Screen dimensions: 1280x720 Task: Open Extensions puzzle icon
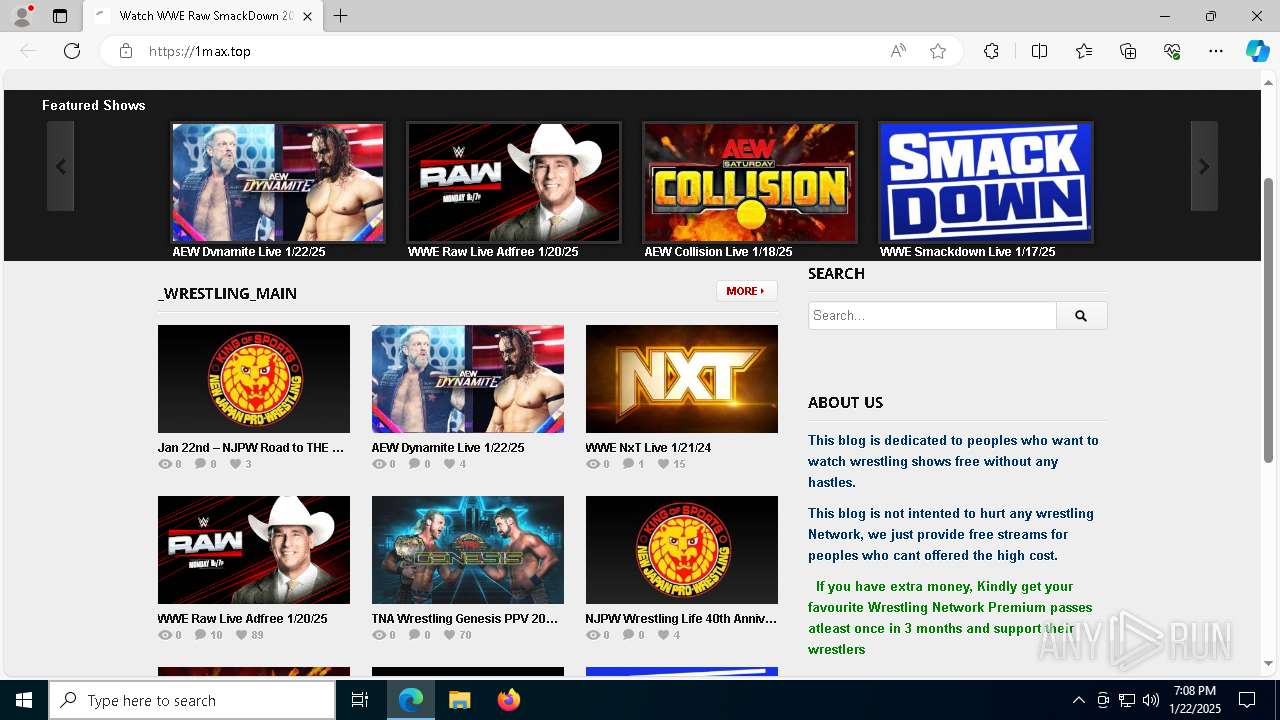pos(991,51)
